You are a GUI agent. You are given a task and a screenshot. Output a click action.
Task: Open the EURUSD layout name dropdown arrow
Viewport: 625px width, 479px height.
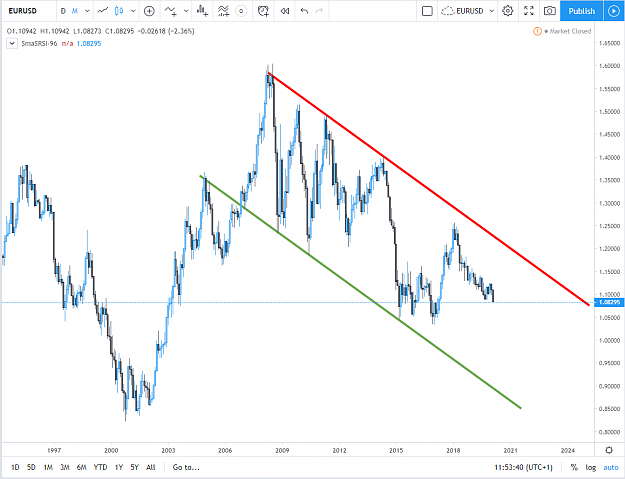[x=491, y=11]
